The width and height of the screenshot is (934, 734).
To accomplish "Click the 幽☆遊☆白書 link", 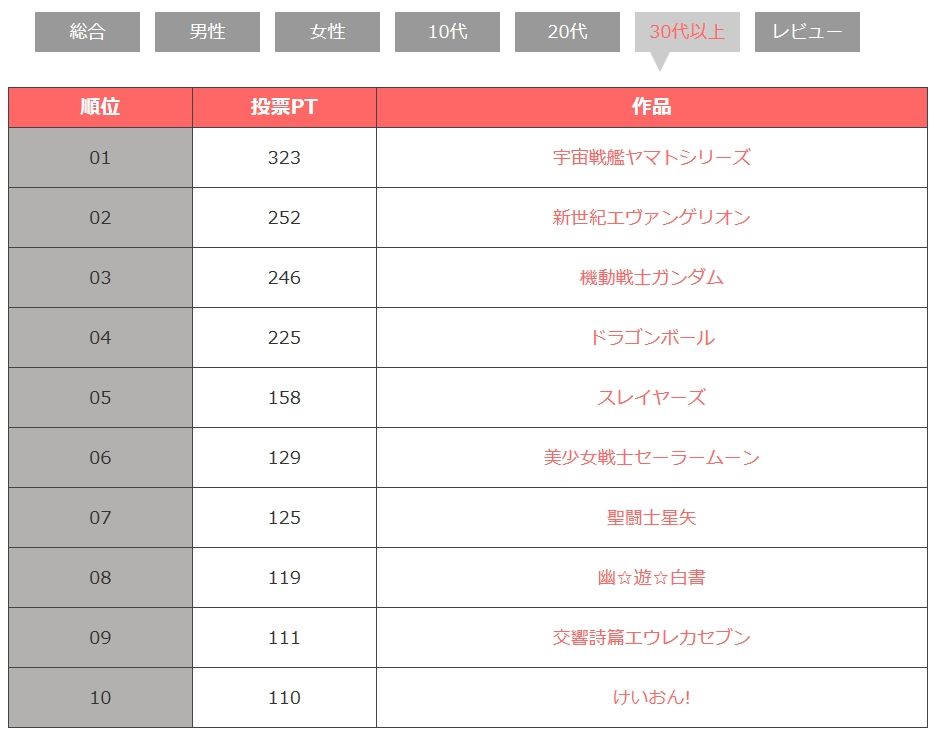I will point(651,577).
